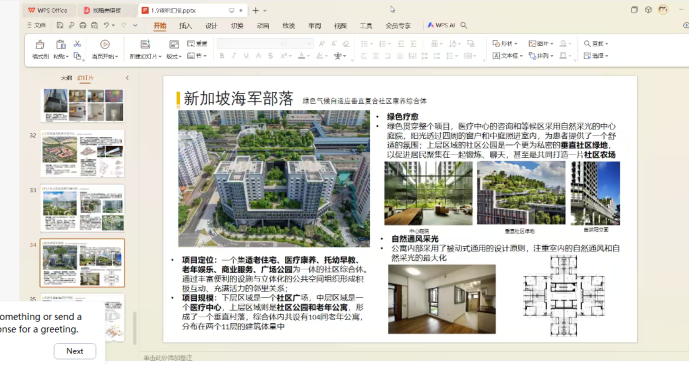Click the save icon in quick access toolbar
Viewport: 689px width, 366px height.
coord(60,25)
